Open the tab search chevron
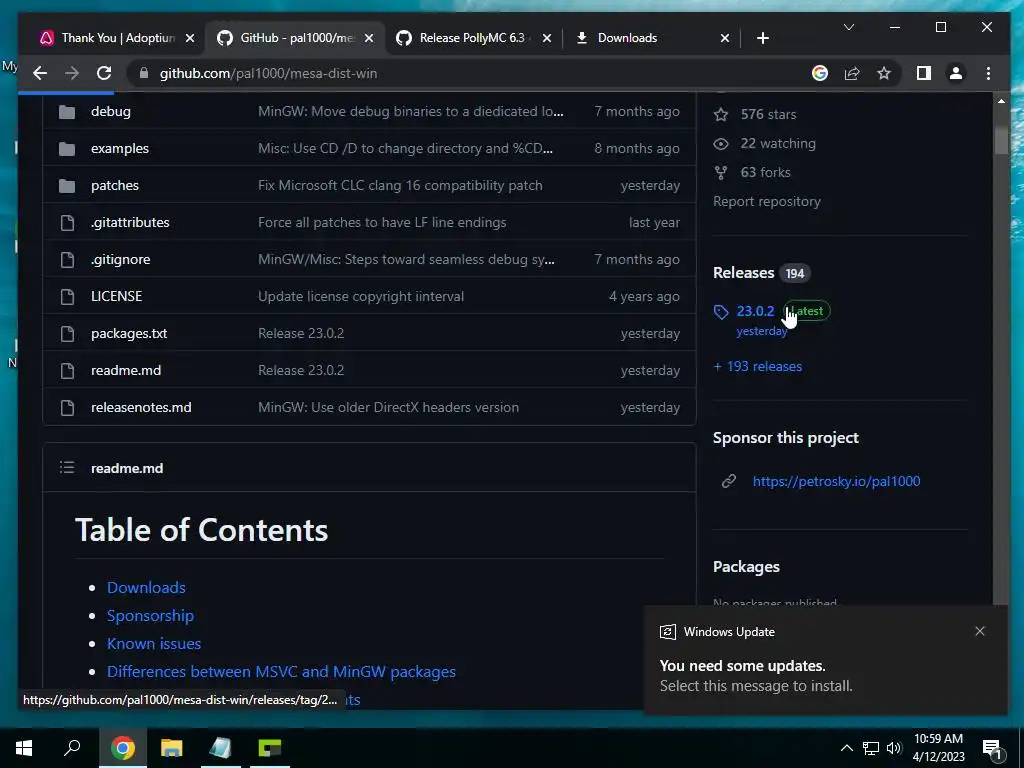This screenshot has height=768, width=1024. pos(848,27)
